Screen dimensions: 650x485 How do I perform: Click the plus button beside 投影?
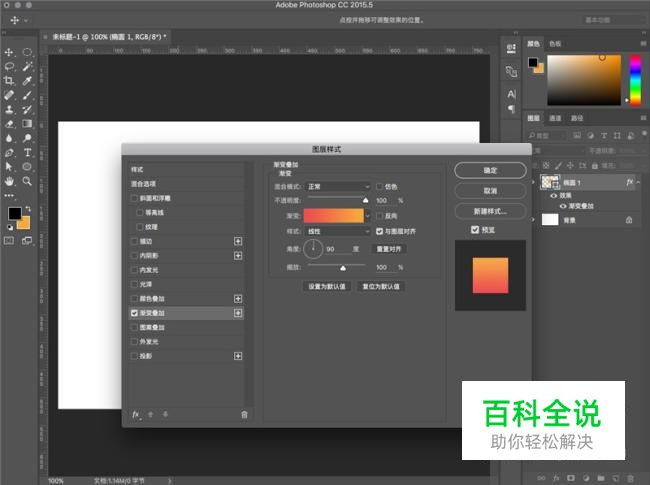pyautogui.click(x=238, y=356)
